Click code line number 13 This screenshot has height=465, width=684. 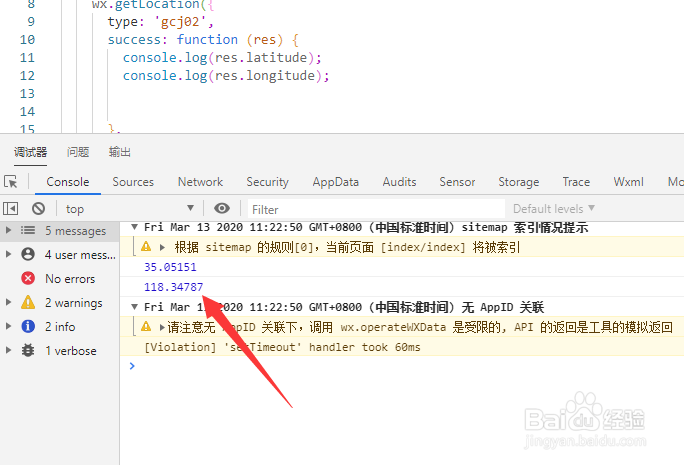click(27, 93)
